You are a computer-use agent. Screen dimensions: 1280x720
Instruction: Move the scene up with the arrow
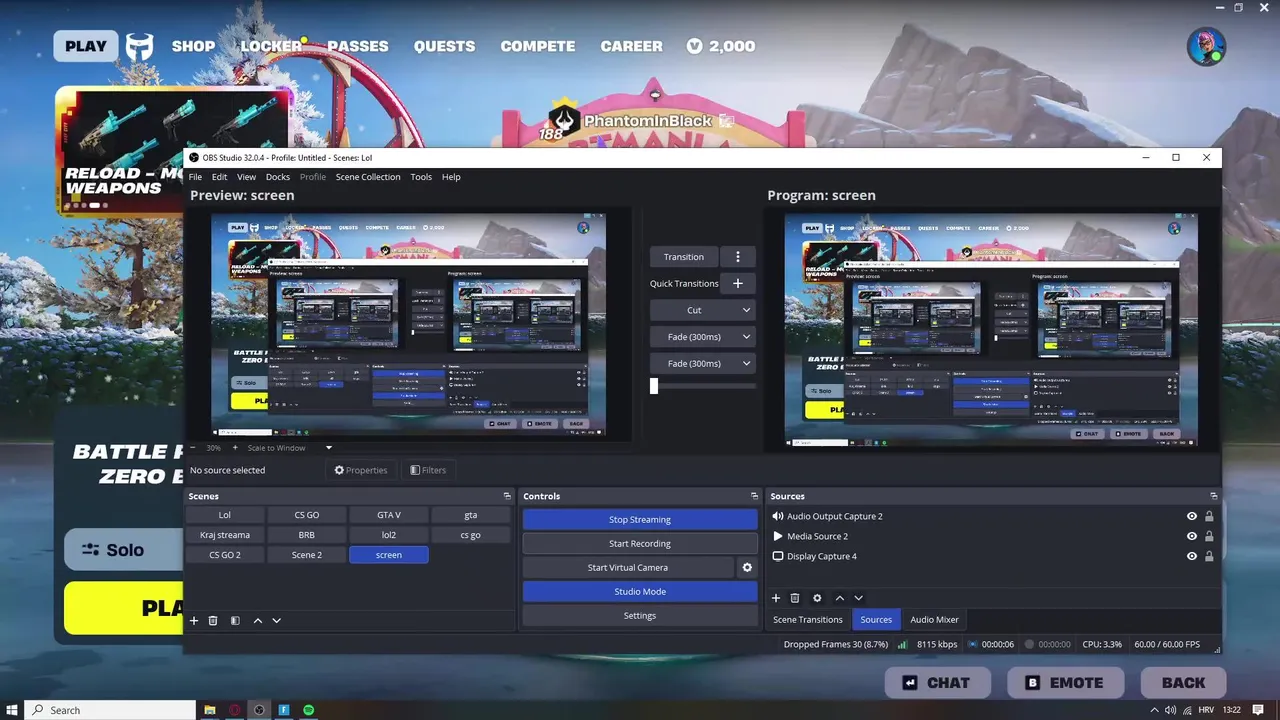[258, 621]
